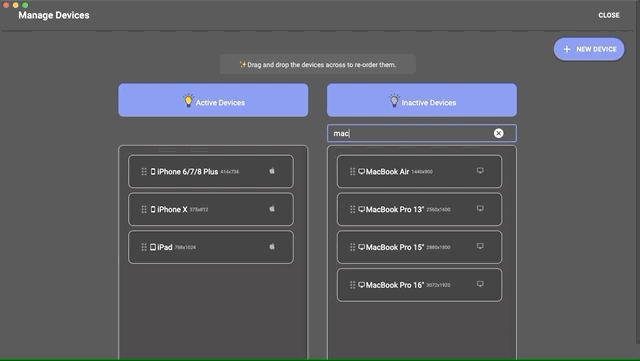Image resolution: width=640 pixels, height=361 pixels.
Task: Select the MacBook Pro 13" name text
Action: [x=395, y=209]
